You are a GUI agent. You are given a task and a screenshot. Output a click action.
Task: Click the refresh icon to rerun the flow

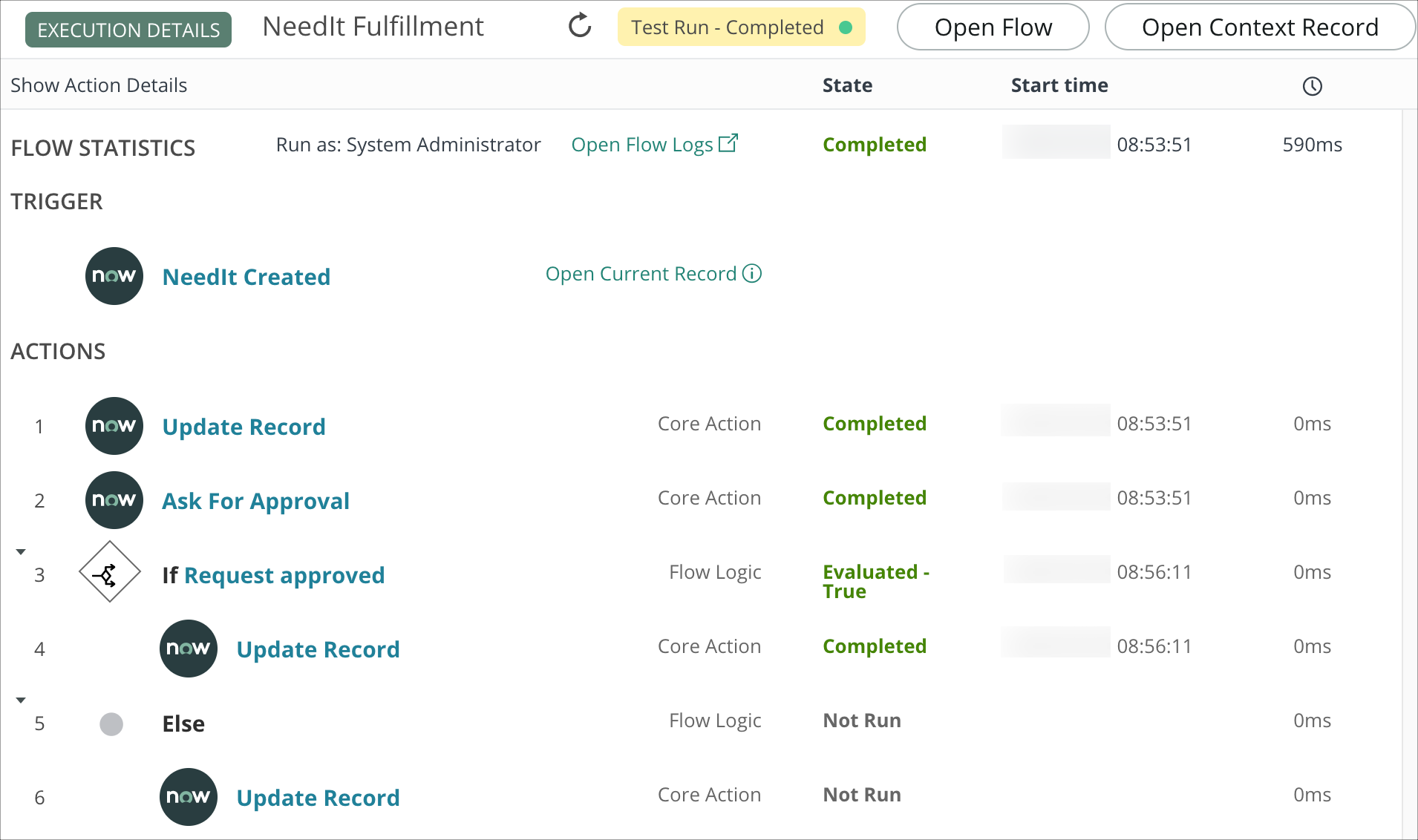(580, 25)
